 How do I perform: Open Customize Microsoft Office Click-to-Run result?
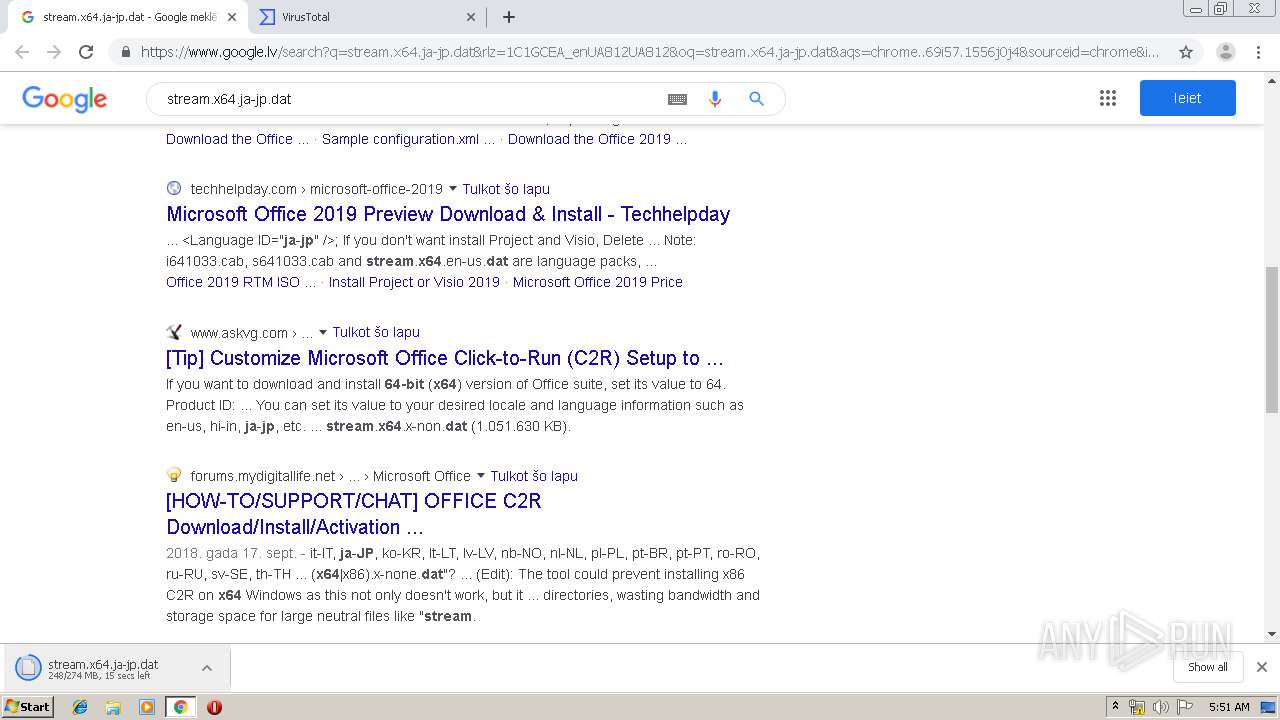445,358
